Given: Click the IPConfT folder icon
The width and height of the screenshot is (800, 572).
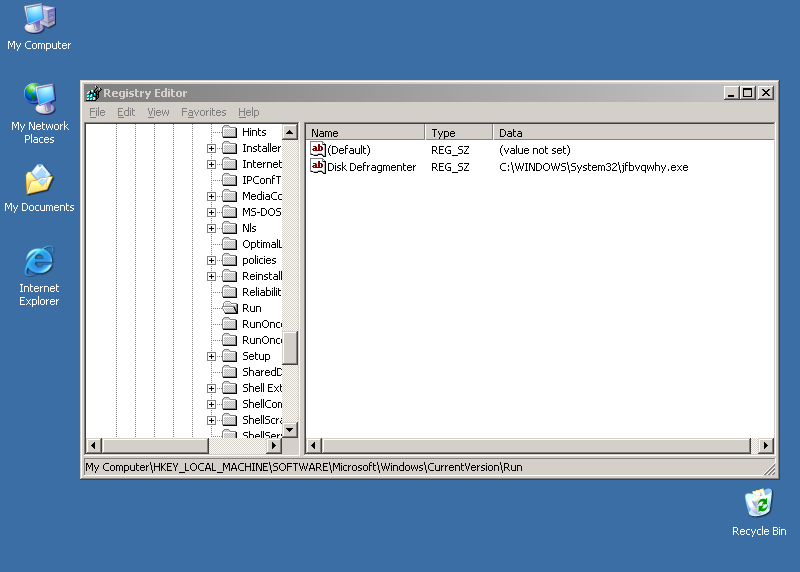Looking at the screenshot, I should pos(230,180).
